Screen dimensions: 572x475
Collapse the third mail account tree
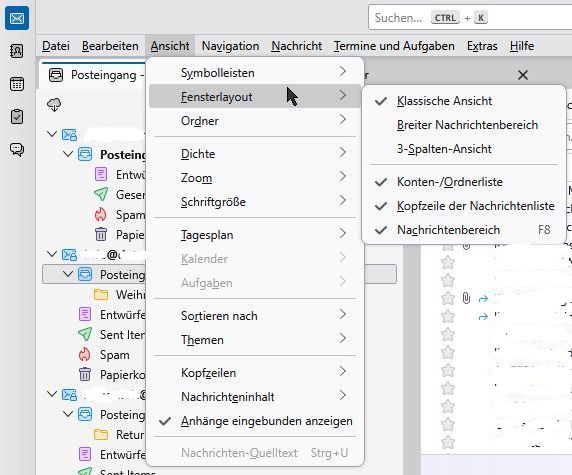click(x=52, y=394)
